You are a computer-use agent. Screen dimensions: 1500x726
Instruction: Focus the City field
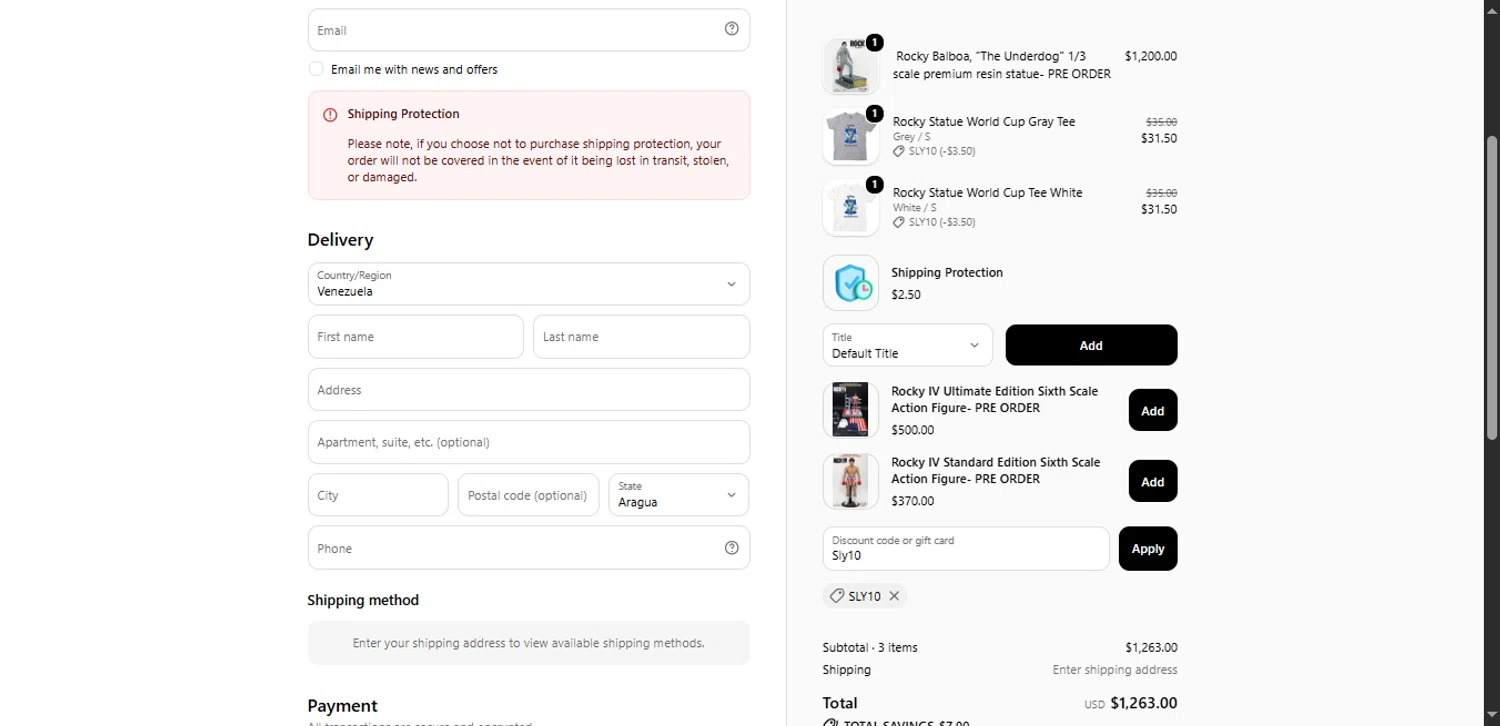coord(378,495)
